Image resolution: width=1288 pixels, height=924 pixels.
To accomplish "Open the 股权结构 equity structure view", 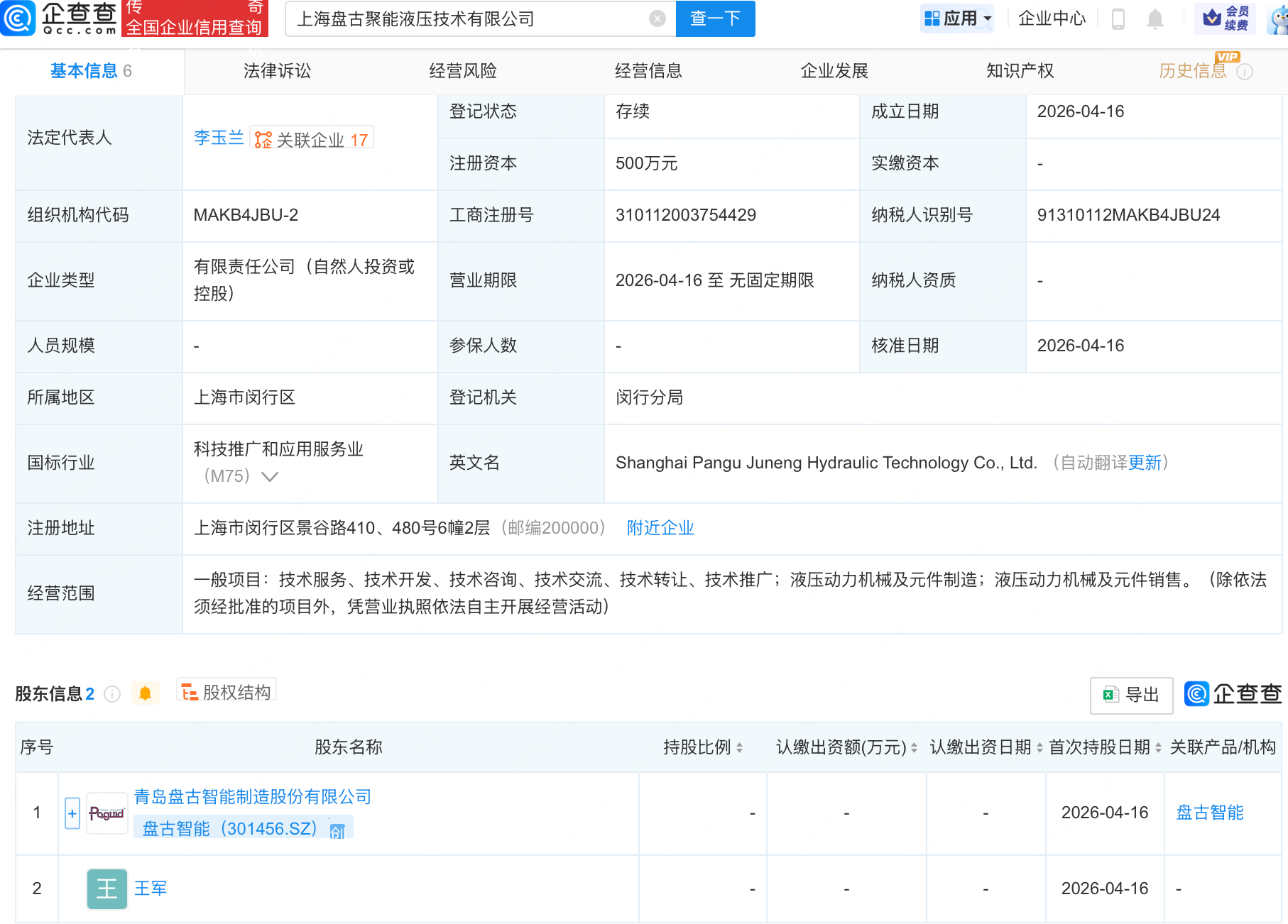I will click(x=226, y=692).
